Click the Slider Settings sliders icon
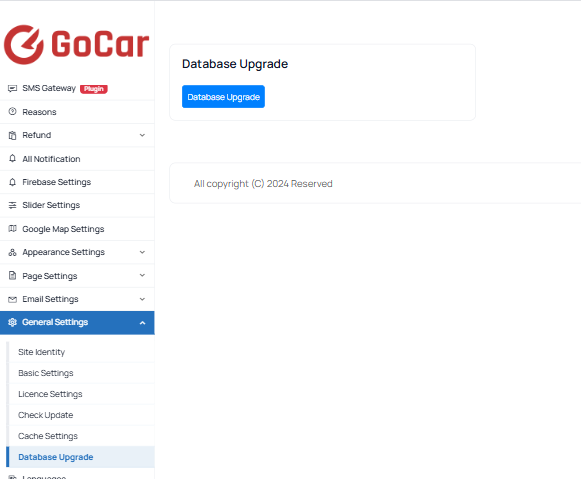Screen dimensions: 581x479 pyautogui.click(x=12, y=205)
